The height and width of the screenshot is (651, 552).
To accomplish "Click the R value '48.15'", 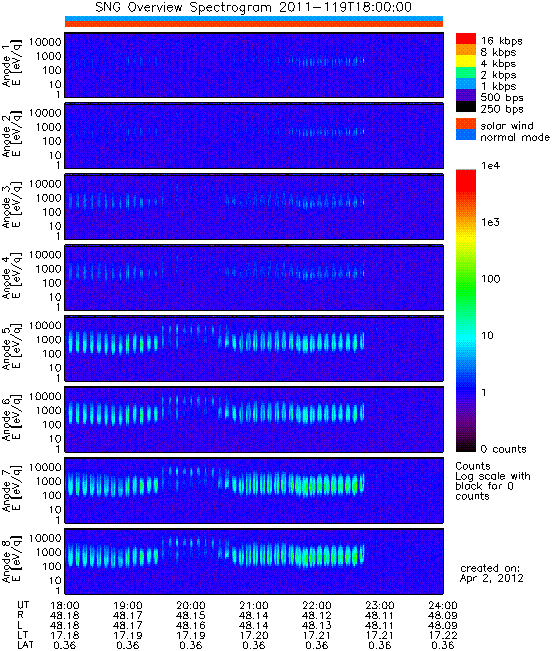I will point(191,616).
